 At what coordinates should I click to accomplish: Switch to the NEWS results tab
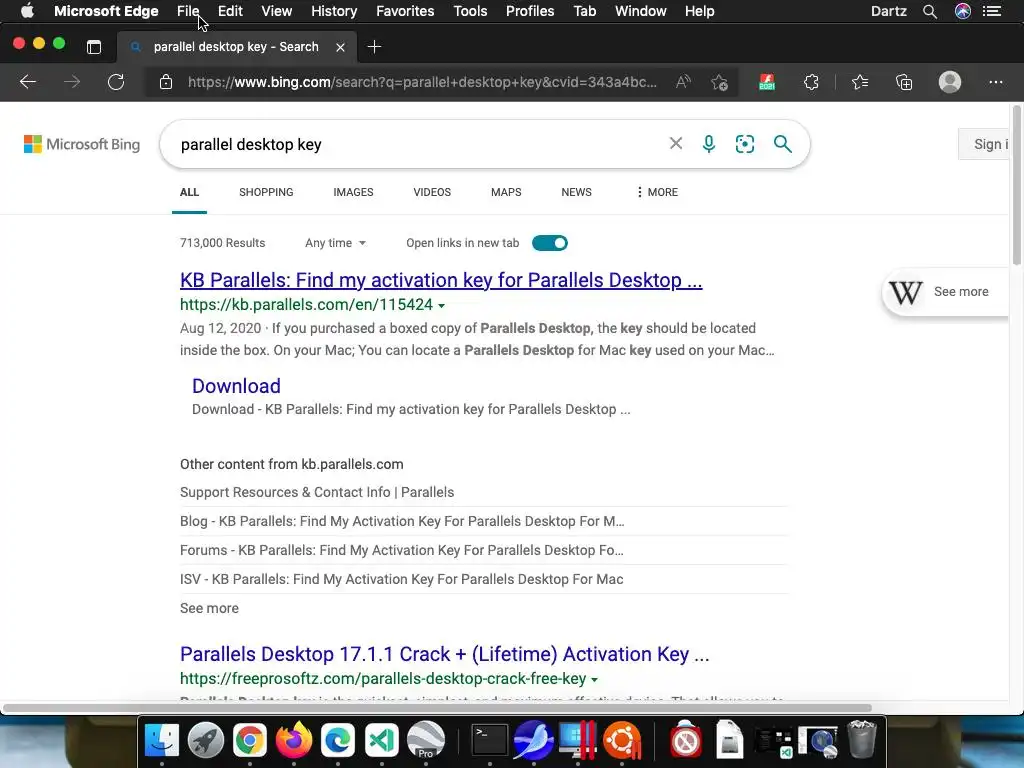click(x=576, y=192)
